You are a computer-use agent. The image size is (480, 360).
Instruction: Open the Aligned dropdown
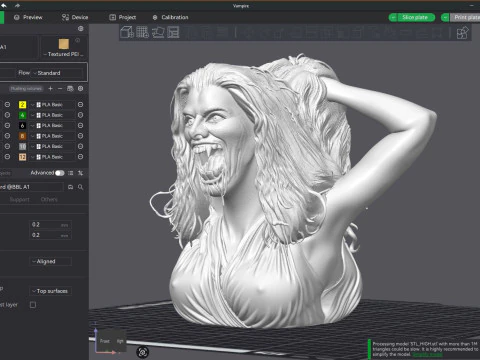tap(50, 261)
